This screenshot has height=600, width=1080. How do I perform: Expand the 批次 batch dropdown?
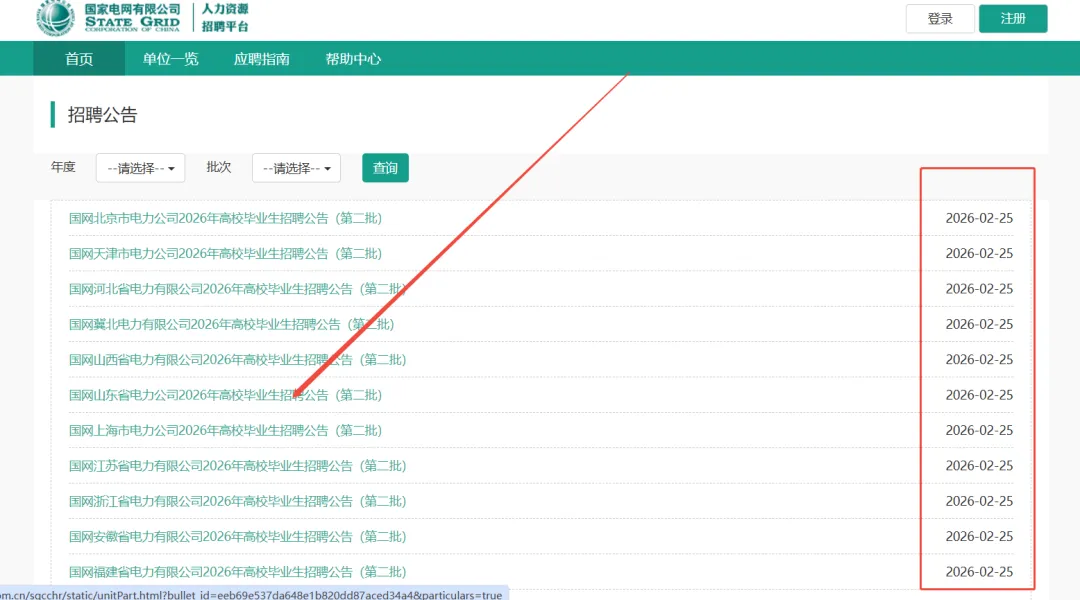tap(296, 168)
